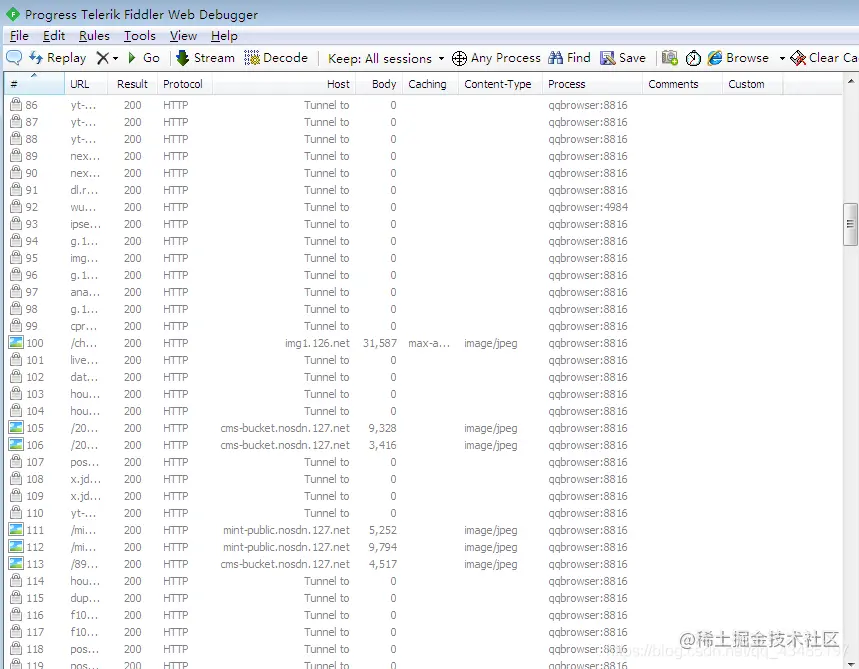The image size is (859, 669).
Task: Select image/jpeg content type of session 100
Action: 490,343
